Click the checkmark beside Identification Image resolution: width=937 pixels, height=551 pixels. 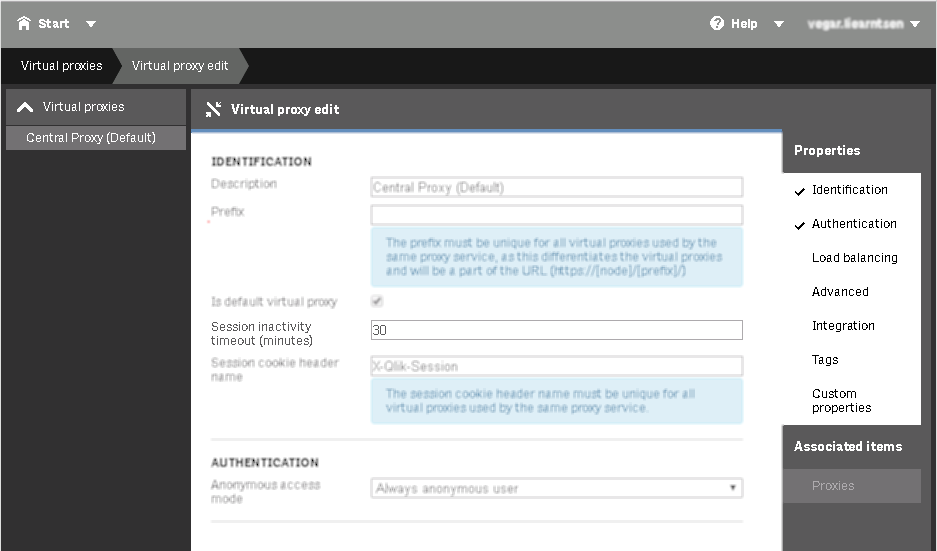point(800,191)
